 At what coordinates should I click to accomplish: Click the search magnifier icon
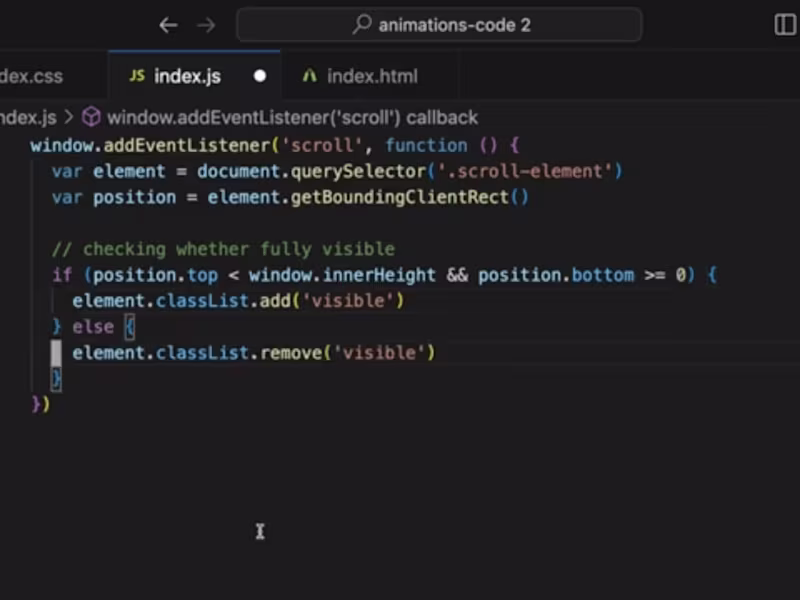[362, 24]
